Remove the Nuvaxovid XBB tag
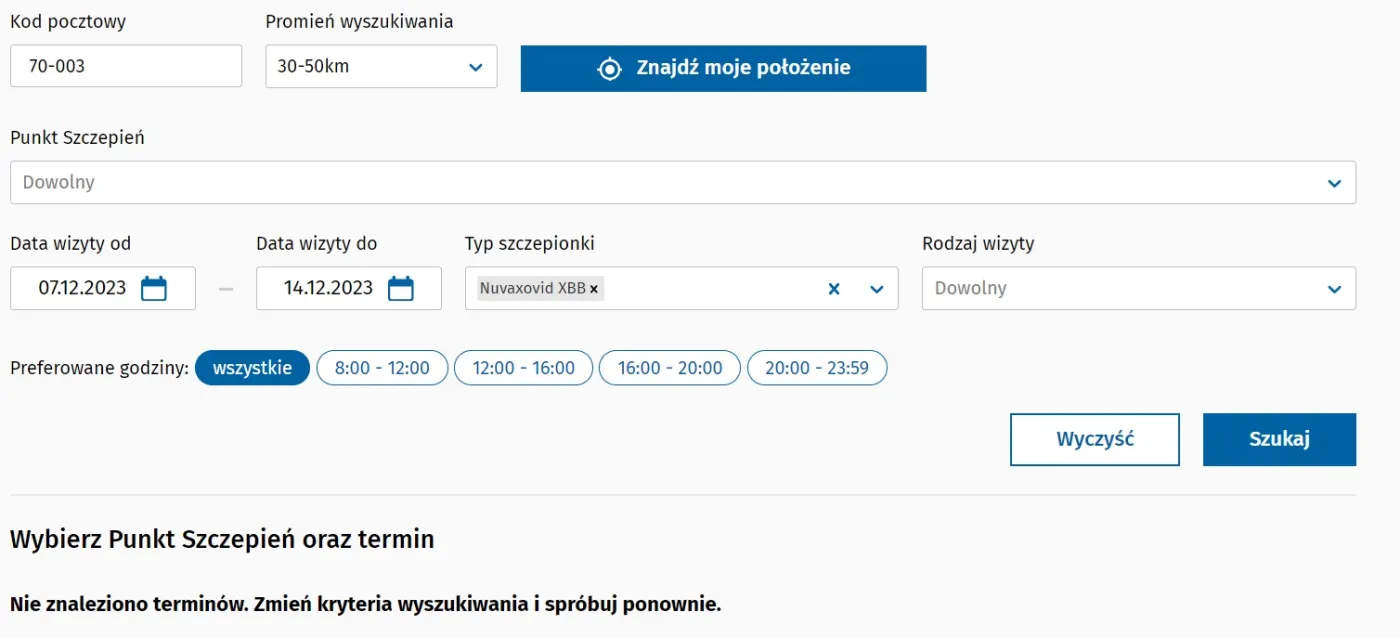This screenshot has width=1400, height=638. 594,289
